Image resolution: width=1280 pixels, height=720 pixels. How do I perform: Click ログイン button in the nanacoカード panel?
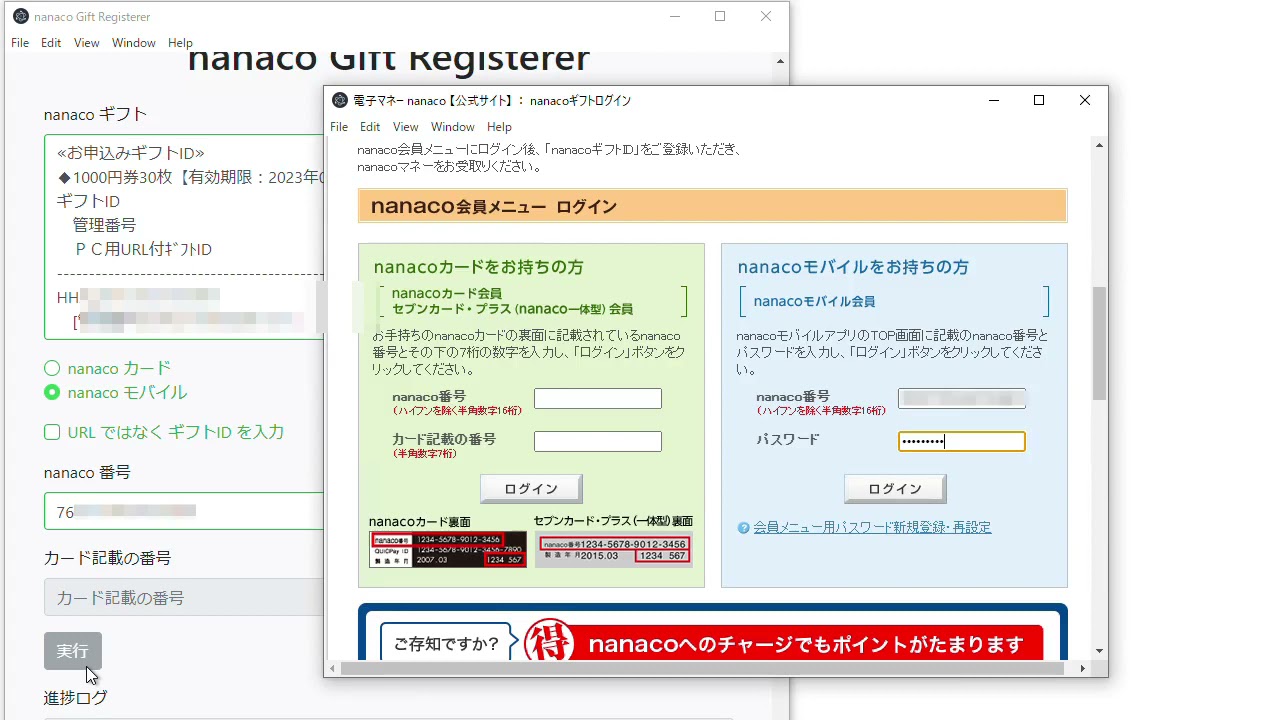click(531, 489)
